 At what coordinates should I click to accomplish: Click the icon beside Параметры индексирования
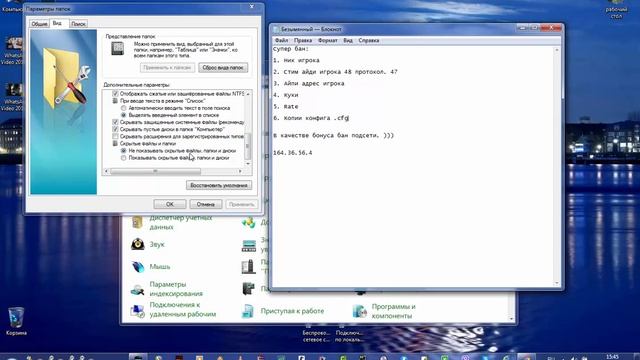(138, 289)
